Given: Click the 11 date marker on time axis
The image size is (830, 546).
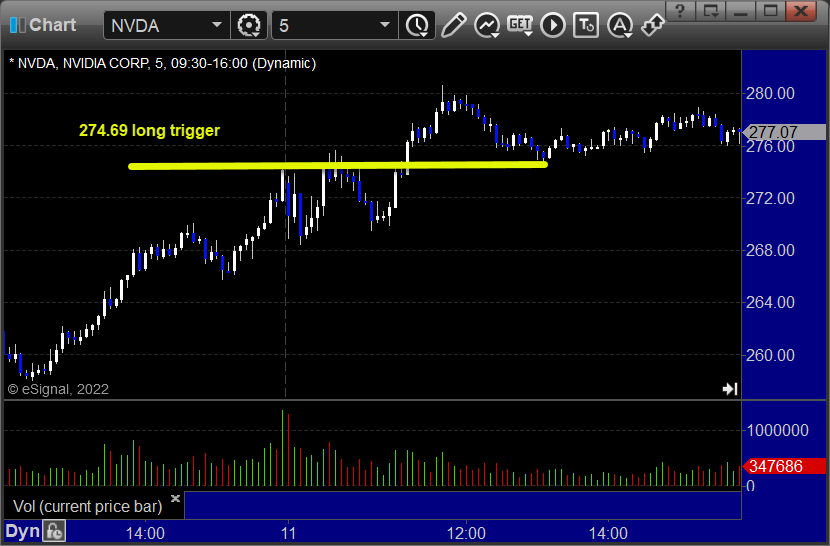Looking at the screenshot, I should click(288, 533).
